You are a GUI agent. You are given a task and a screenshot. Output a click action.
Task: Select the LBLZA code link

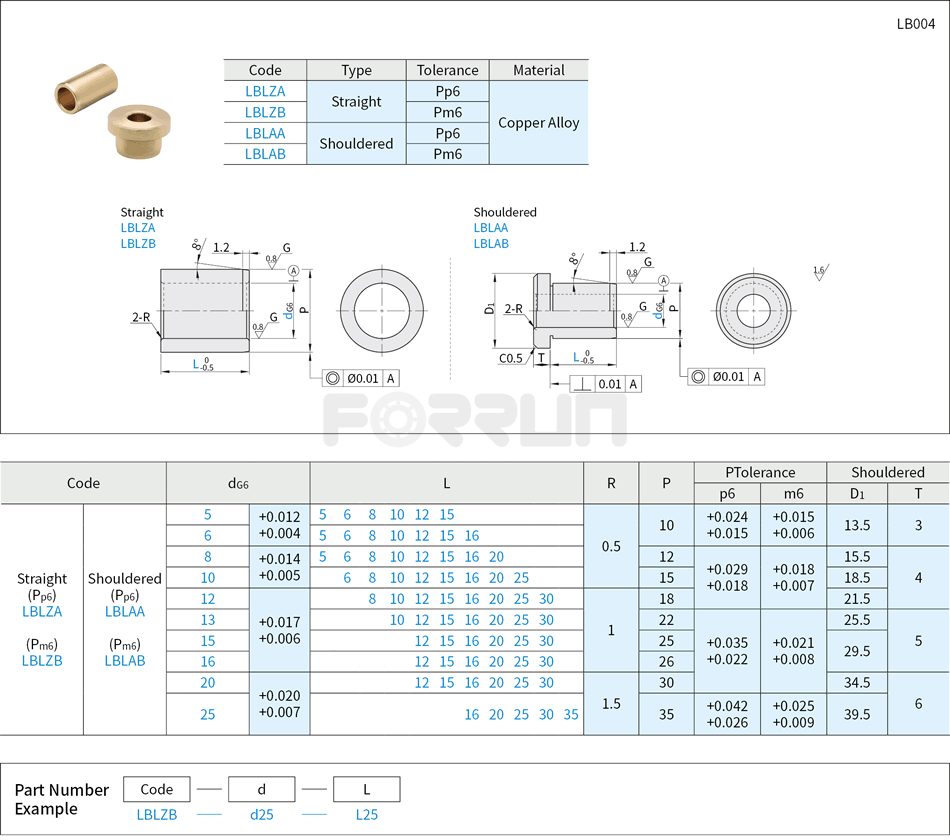click(x=265, y=91)
